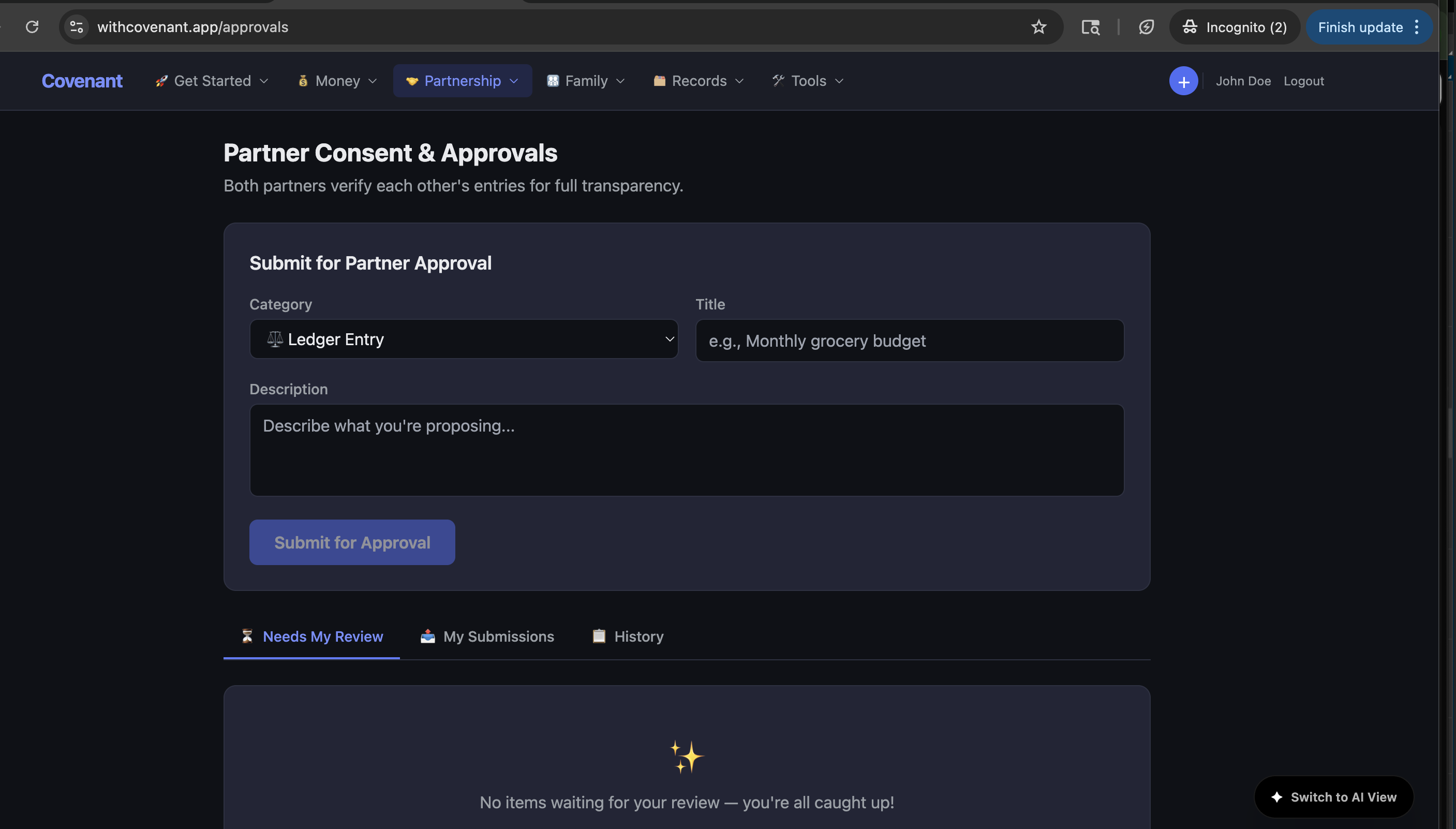Open the Money dropdown menu
This screenshot has width=1456, height=829.
pos(337,81)
